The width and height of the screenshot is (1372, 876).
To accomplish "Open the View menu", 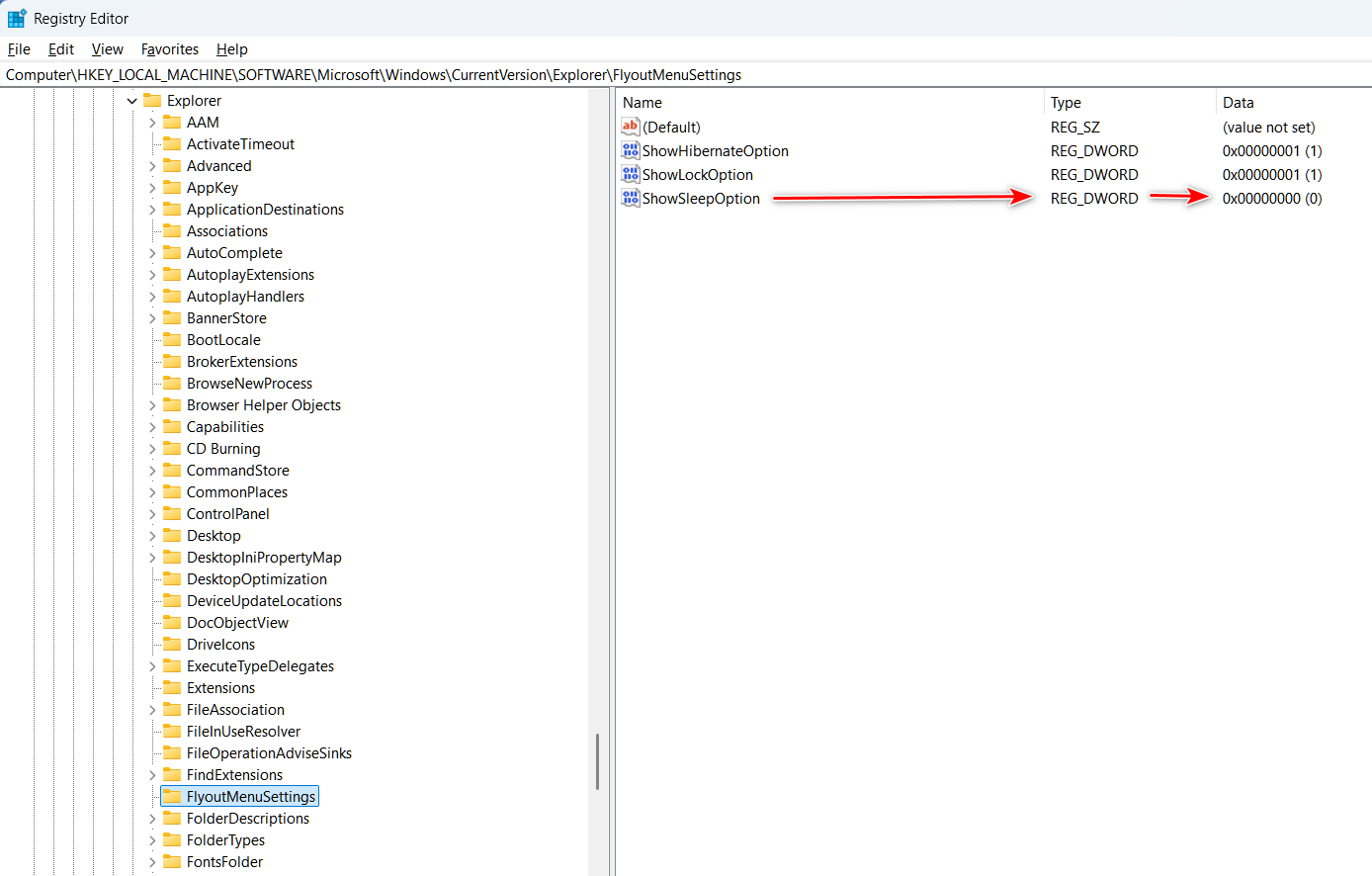I will pos(107,49).
